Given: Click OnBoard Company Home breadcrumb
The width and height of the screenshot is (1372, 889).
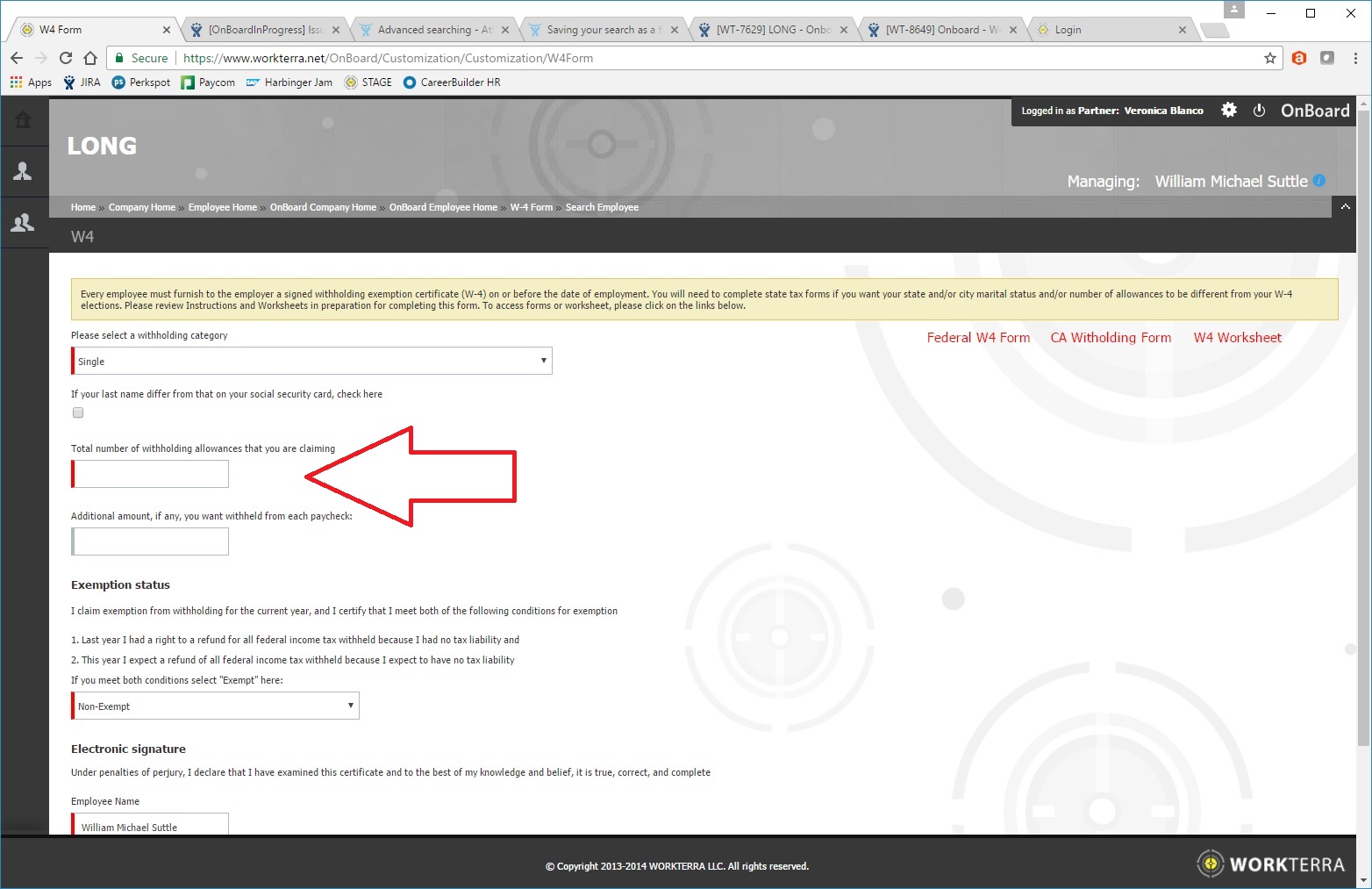Looking at the screenshot, I should coord(323,207).
